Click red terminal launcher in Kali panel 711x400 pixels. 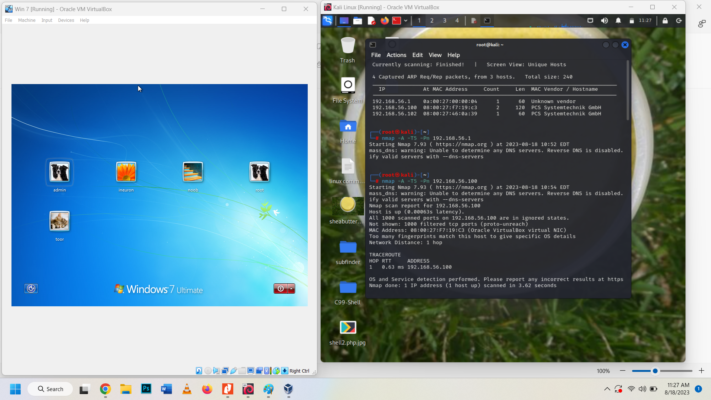click(x=396, y=20)
